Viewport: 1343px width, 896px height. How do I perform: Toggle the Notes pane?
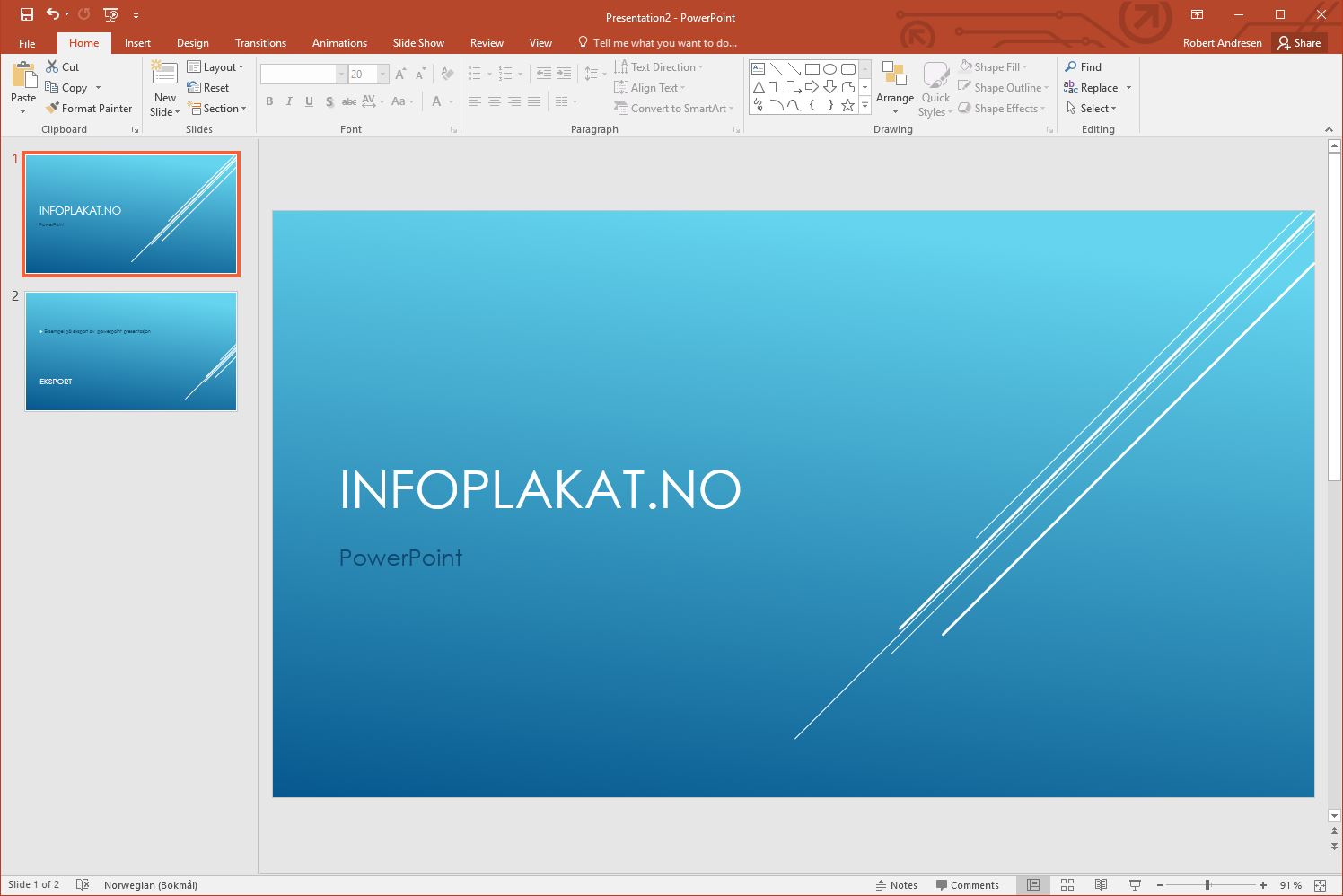(x=896, y=885)
